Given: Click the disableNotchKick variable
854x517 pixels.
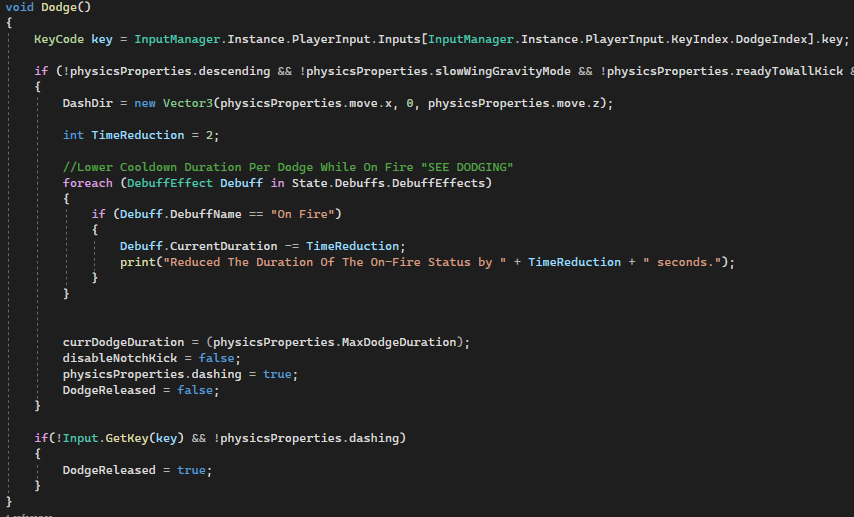Looking at the screenshot, I should [120, 358].
